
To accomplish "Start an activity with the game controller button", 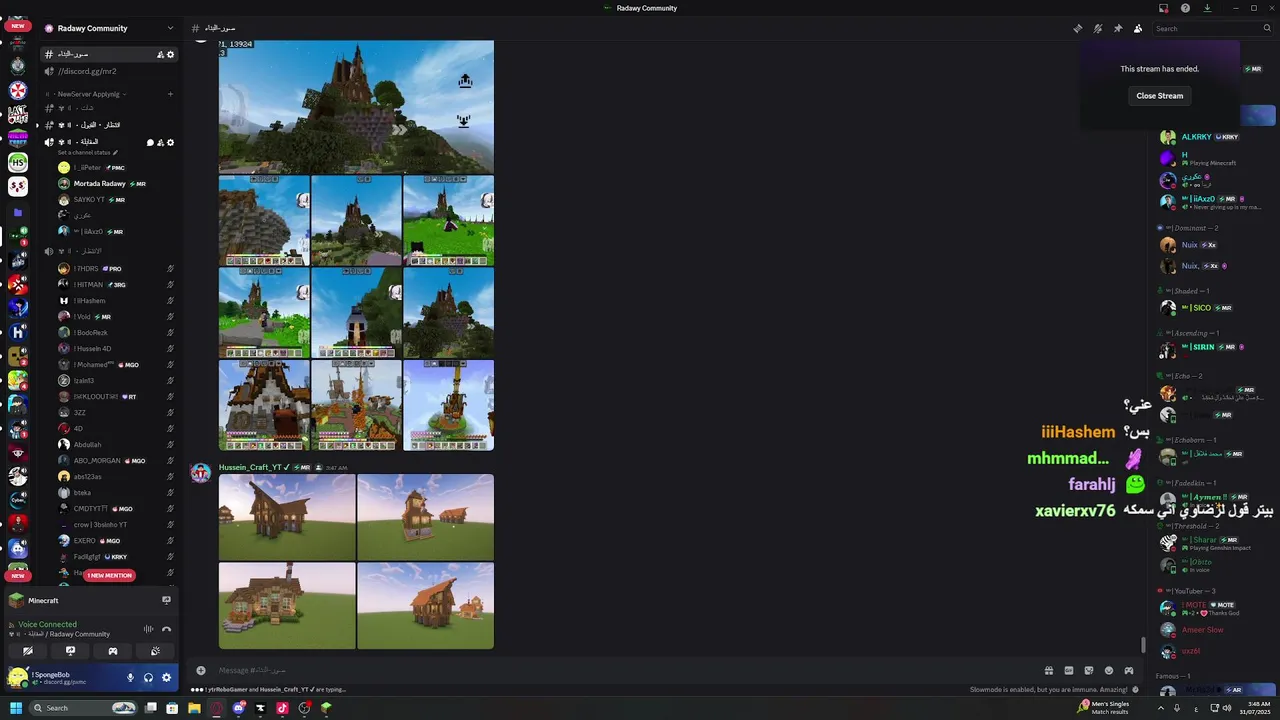I will pyautogui.click(x=112, y=651).
